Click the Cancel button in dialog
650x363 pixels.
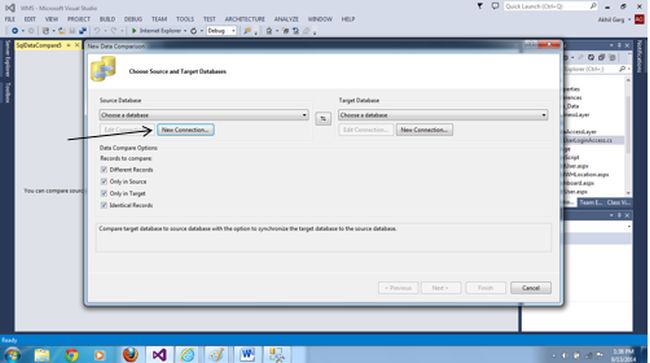pyautogui.click(x=531, y=288)
